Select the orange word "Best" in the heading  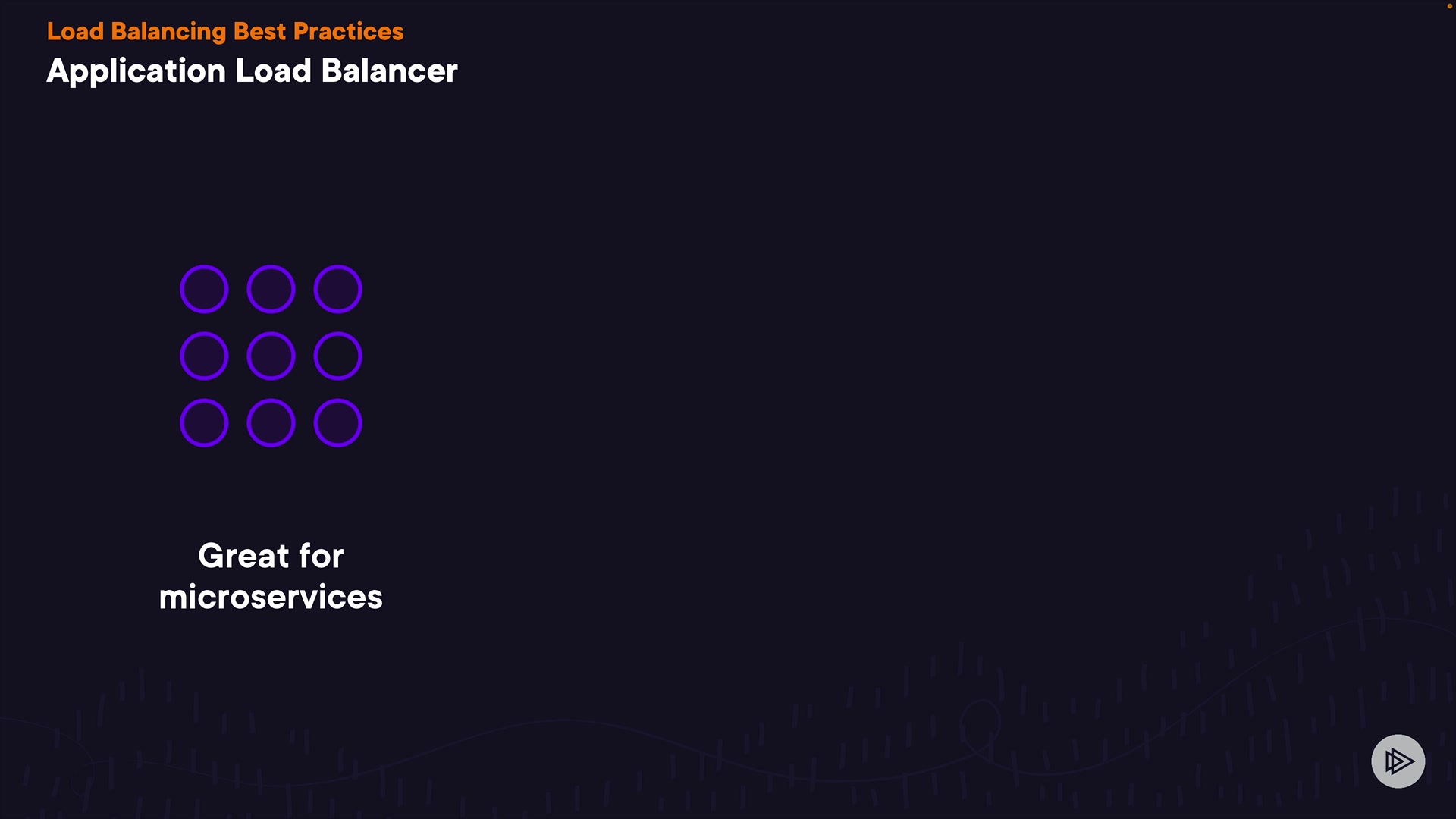[x=259, y=31]
